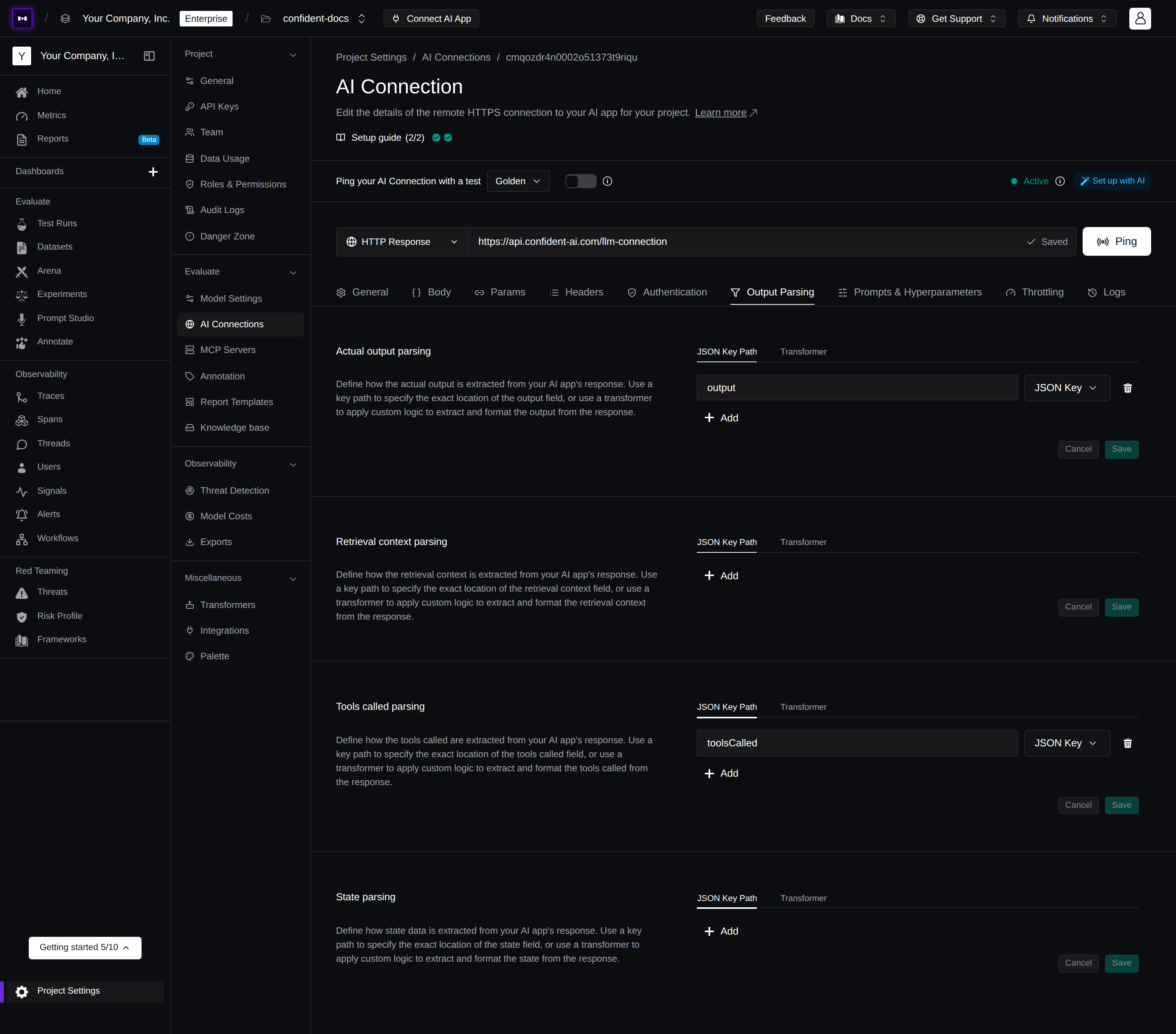Delete the output key path row
Image resolution: width=1176 pixels, height=1034 pixels.
coord(1127,388)
